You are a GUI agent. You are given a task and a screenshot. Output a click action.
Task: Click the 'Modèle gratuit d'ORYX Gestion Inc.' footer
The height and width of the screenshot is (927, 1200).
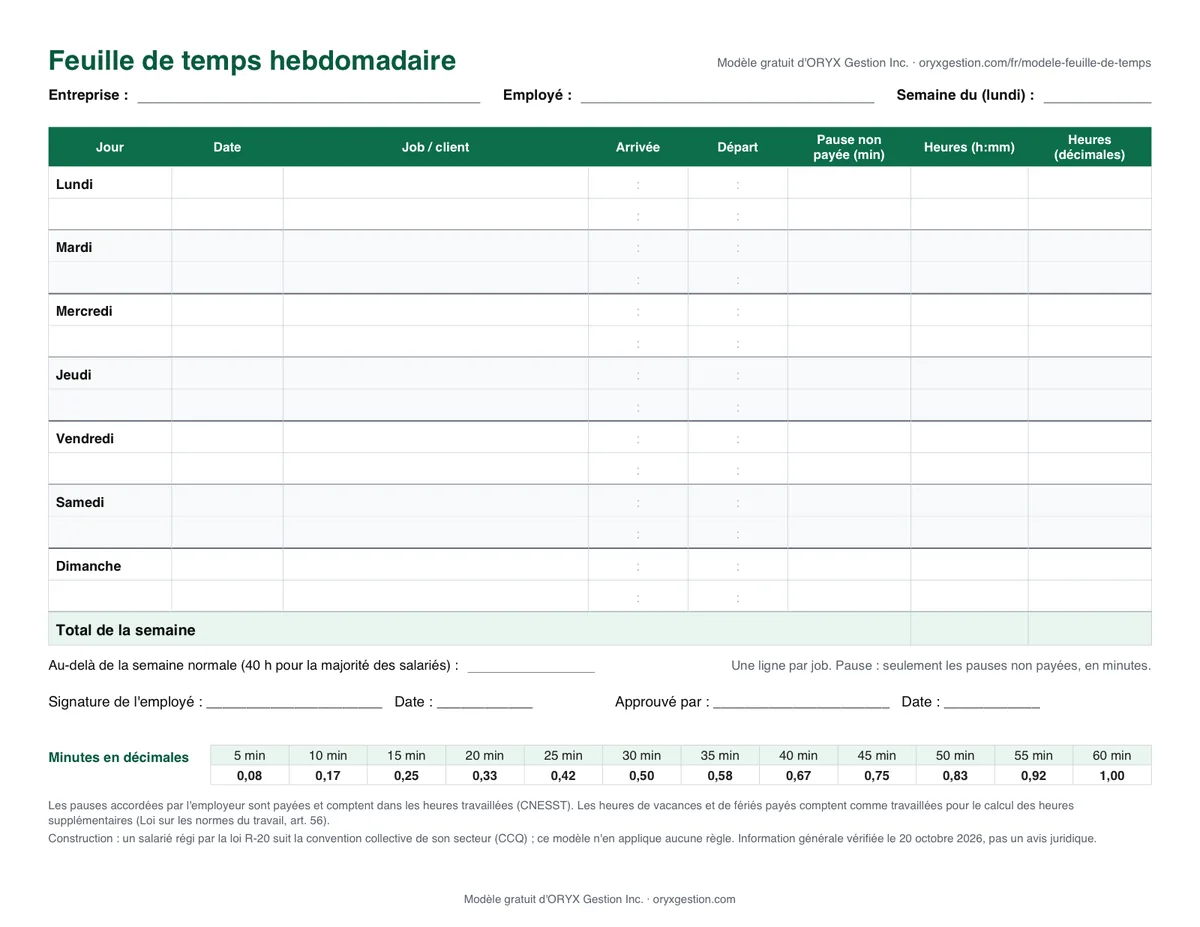pos(600,899)
